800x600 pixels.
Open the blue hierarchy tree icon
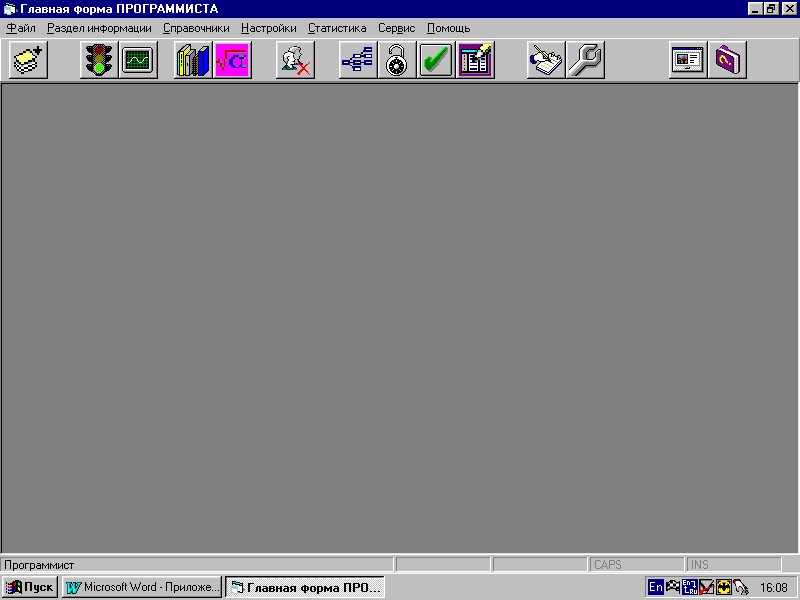pos(358,60)
